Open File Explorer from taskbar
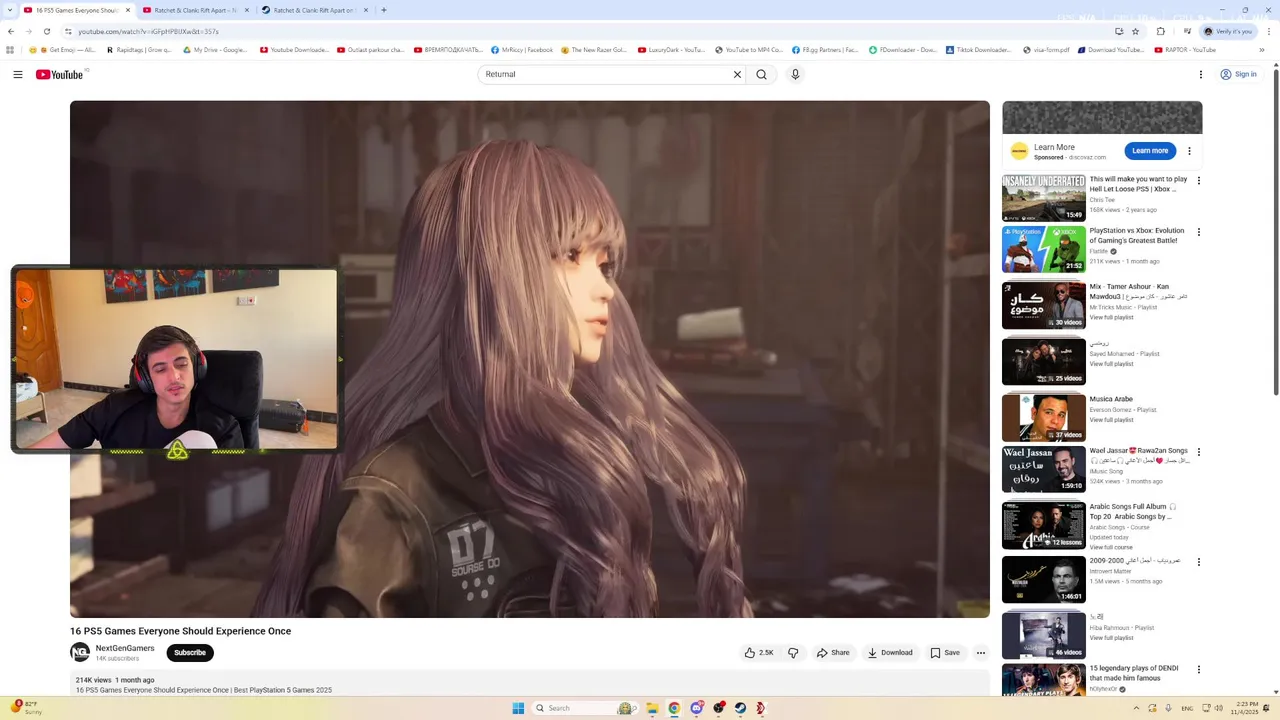Viewport: 1280px width, 720px height. (652, 708)
